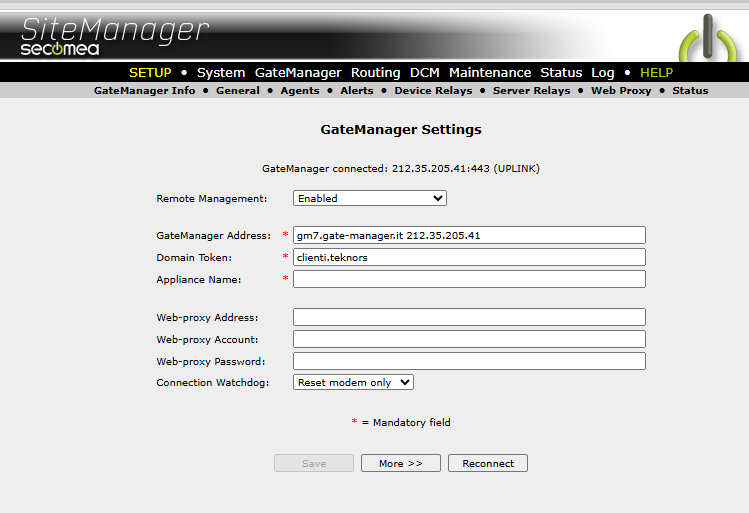Viewport: 749px width, 513px height.
Task: Click the Remote Management label
Action: coord(212,198)
